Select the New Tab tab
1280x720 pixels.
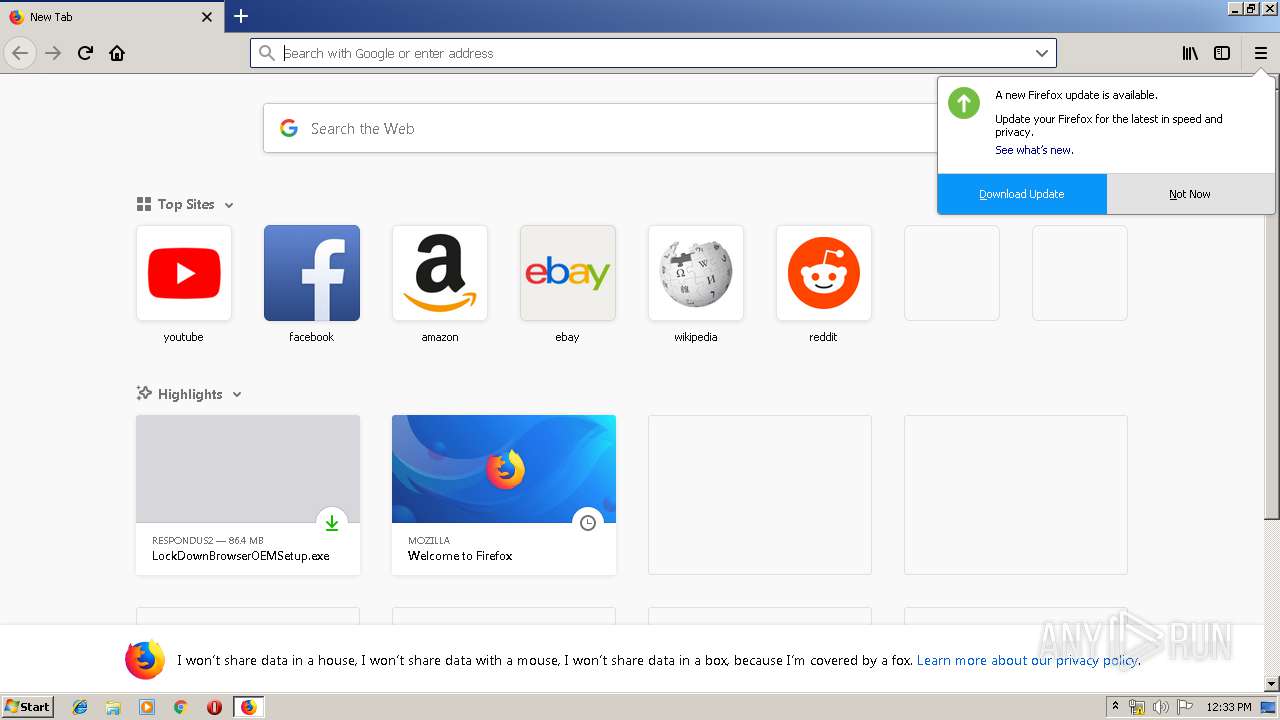tap(111, 17)
